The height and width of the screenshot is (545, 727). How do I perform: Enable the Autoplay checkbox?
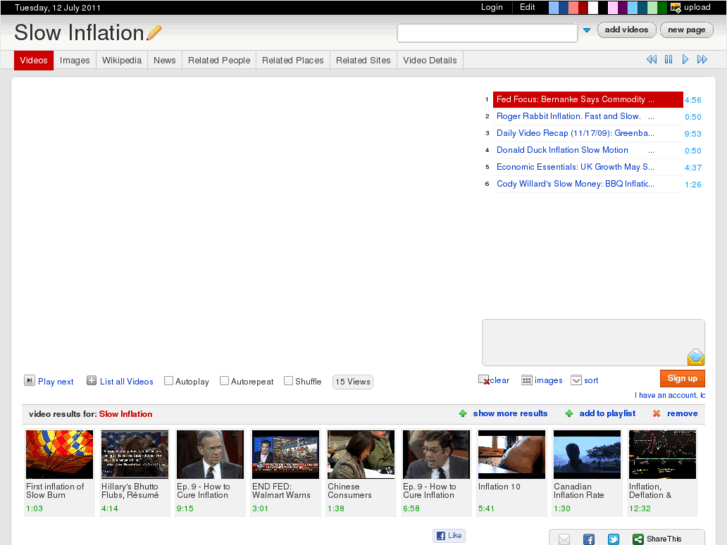(169, 381)
